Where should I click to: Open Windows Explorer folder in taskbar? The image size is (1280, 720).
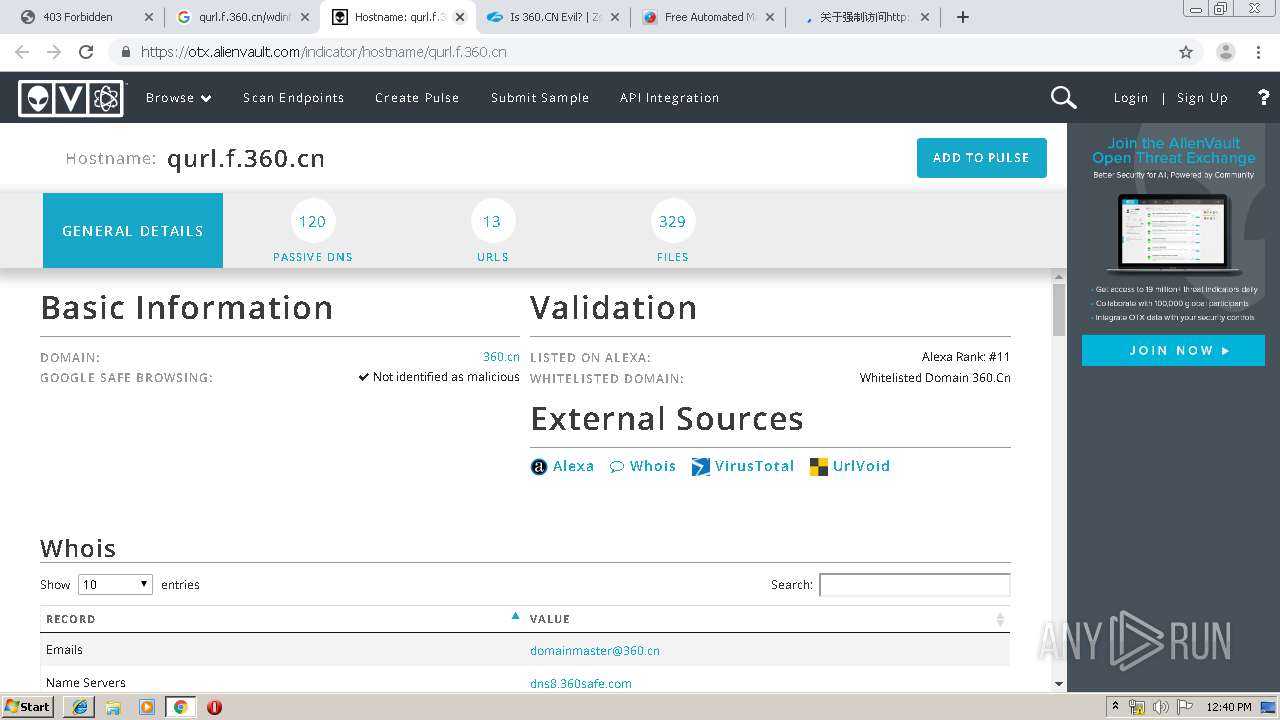pyautogui.click(x=113, y=707)
